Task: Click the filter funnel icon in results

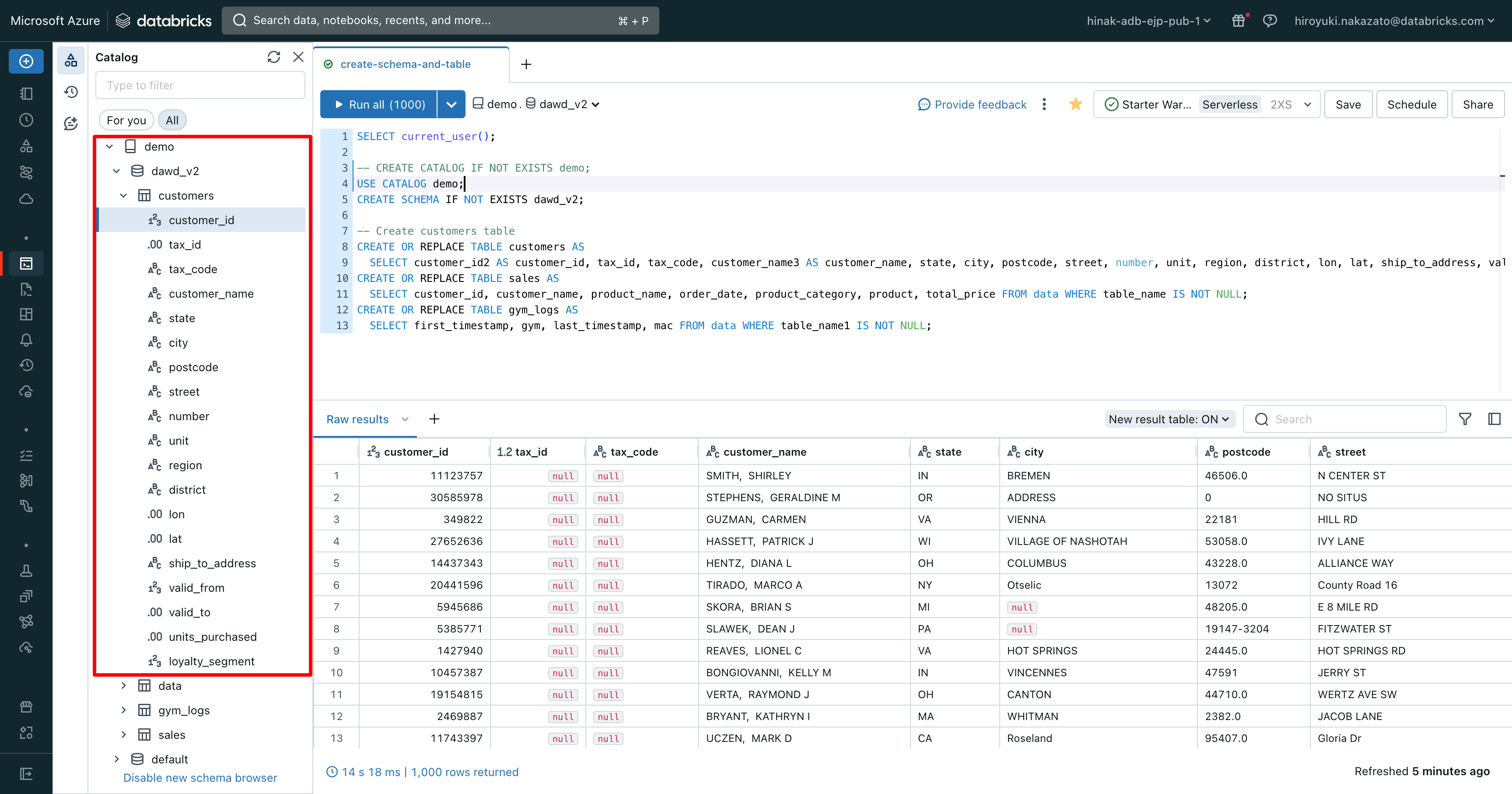Action: coord(1465,419)
